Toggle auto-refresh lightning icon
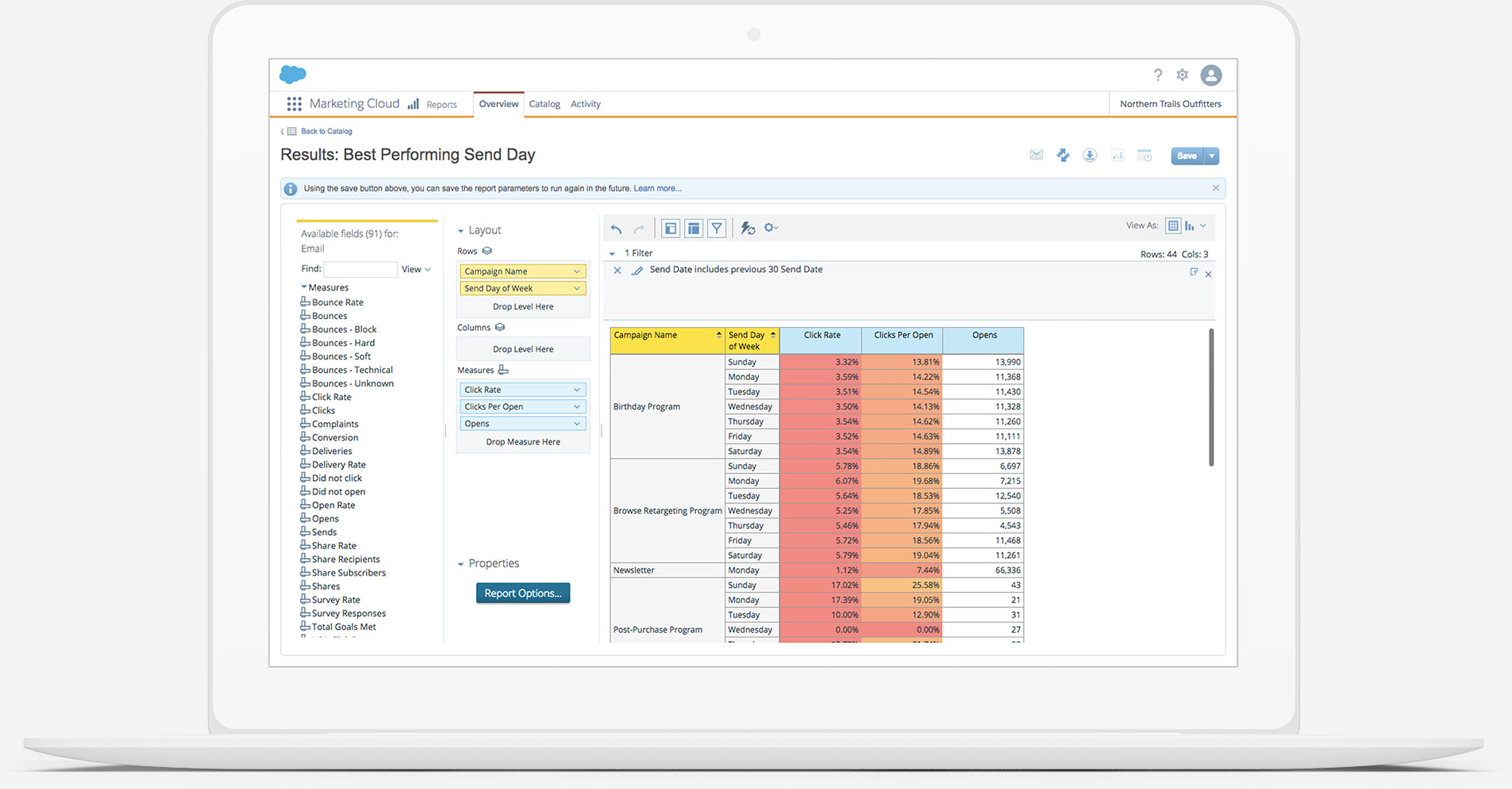 pos(748,229)
